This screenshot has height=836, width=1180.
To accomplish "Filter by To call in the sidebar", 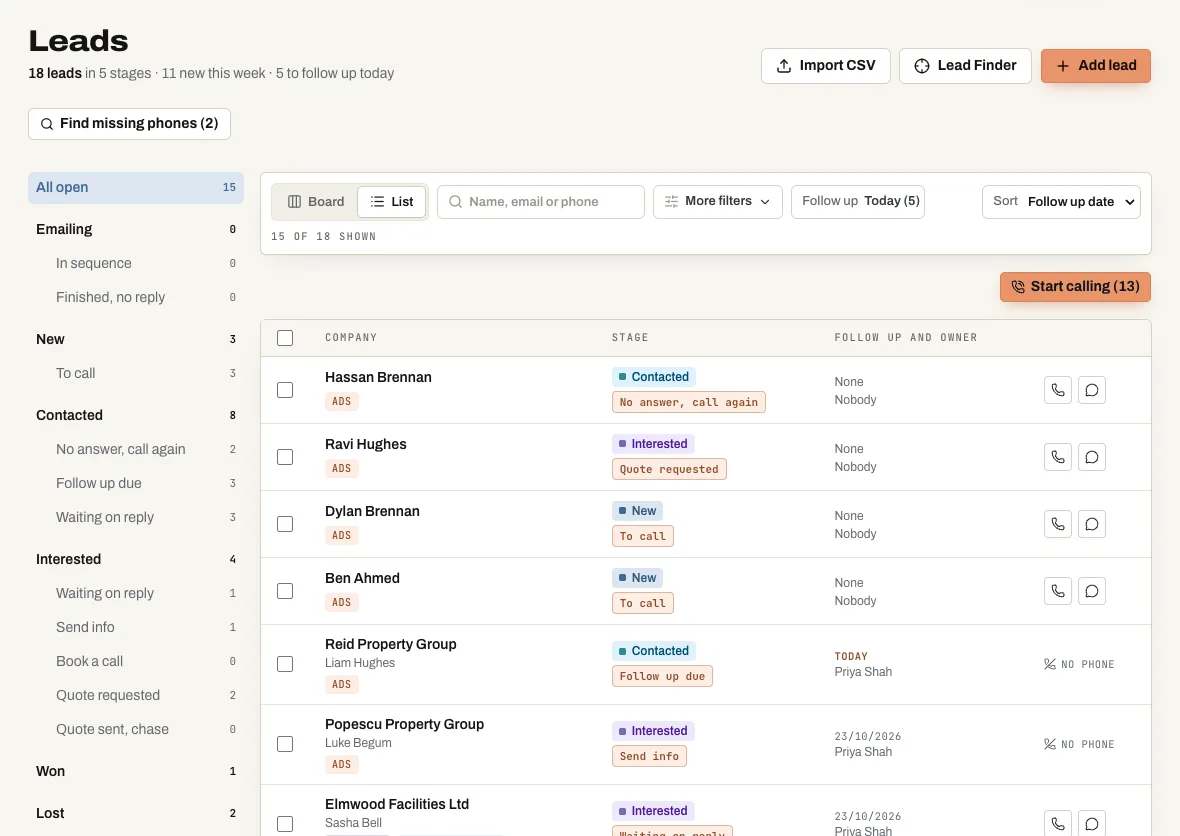I will [135, 373].
